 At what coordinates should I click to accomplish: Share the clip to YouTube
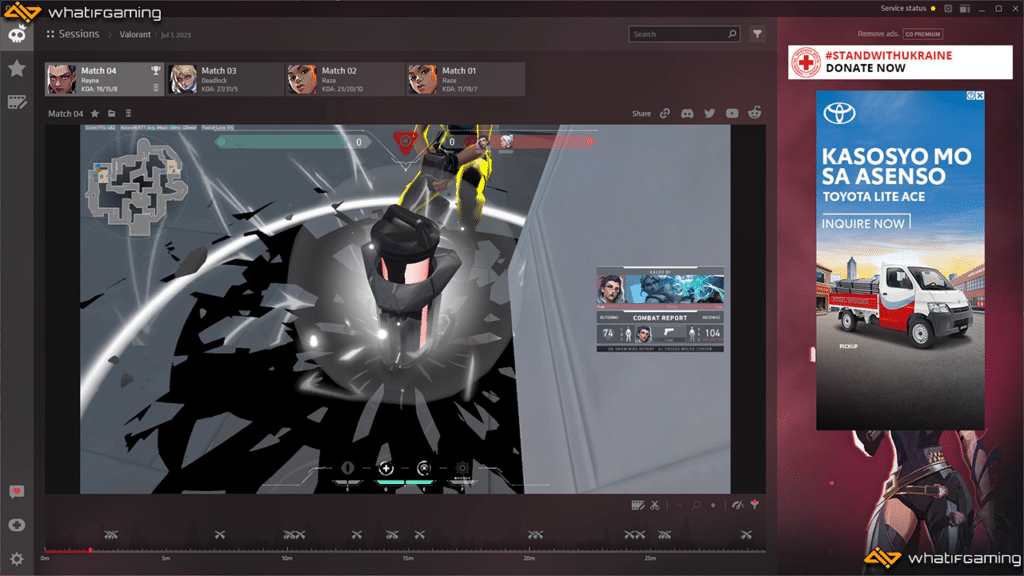click(x=732, y=113)
